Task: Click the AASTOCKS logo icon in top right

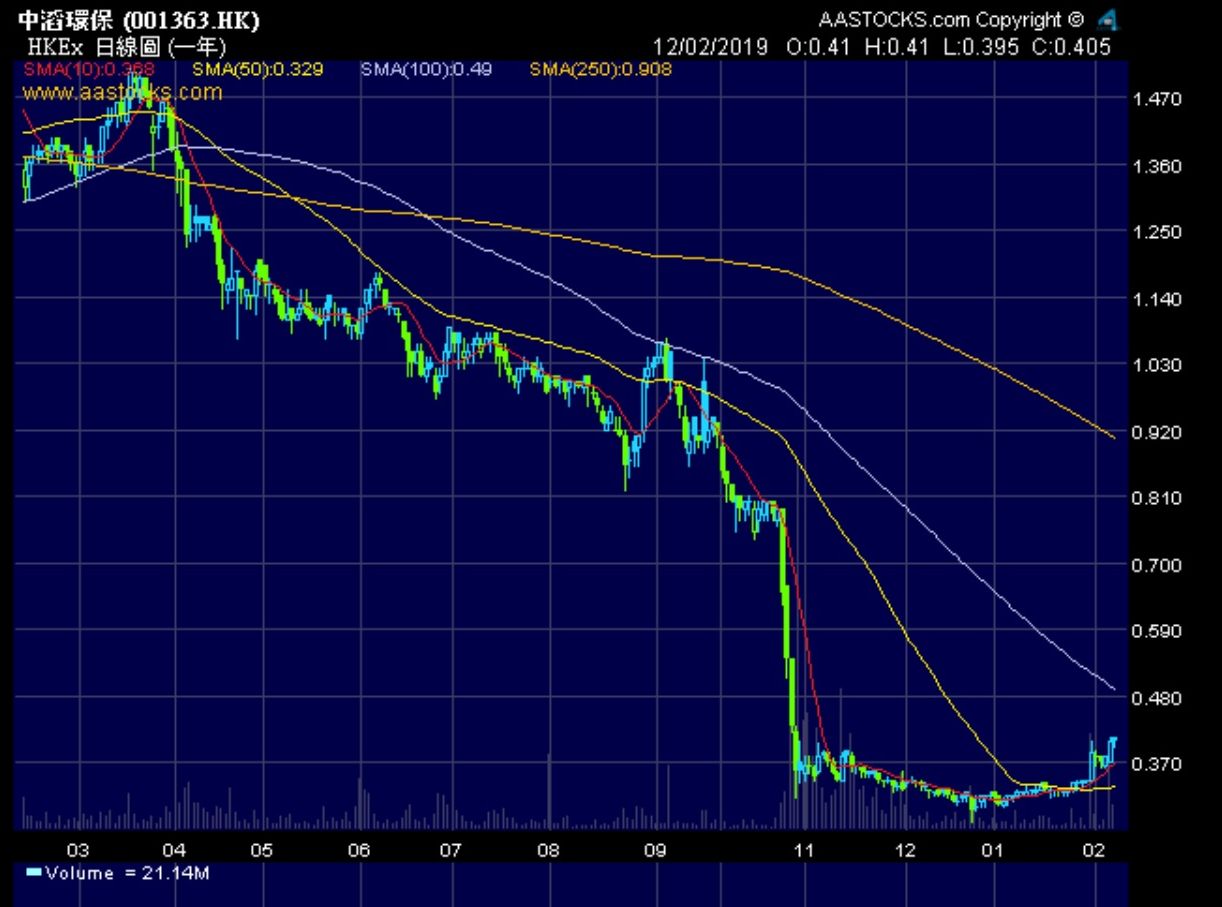Action: click(x=1107, y=20)
